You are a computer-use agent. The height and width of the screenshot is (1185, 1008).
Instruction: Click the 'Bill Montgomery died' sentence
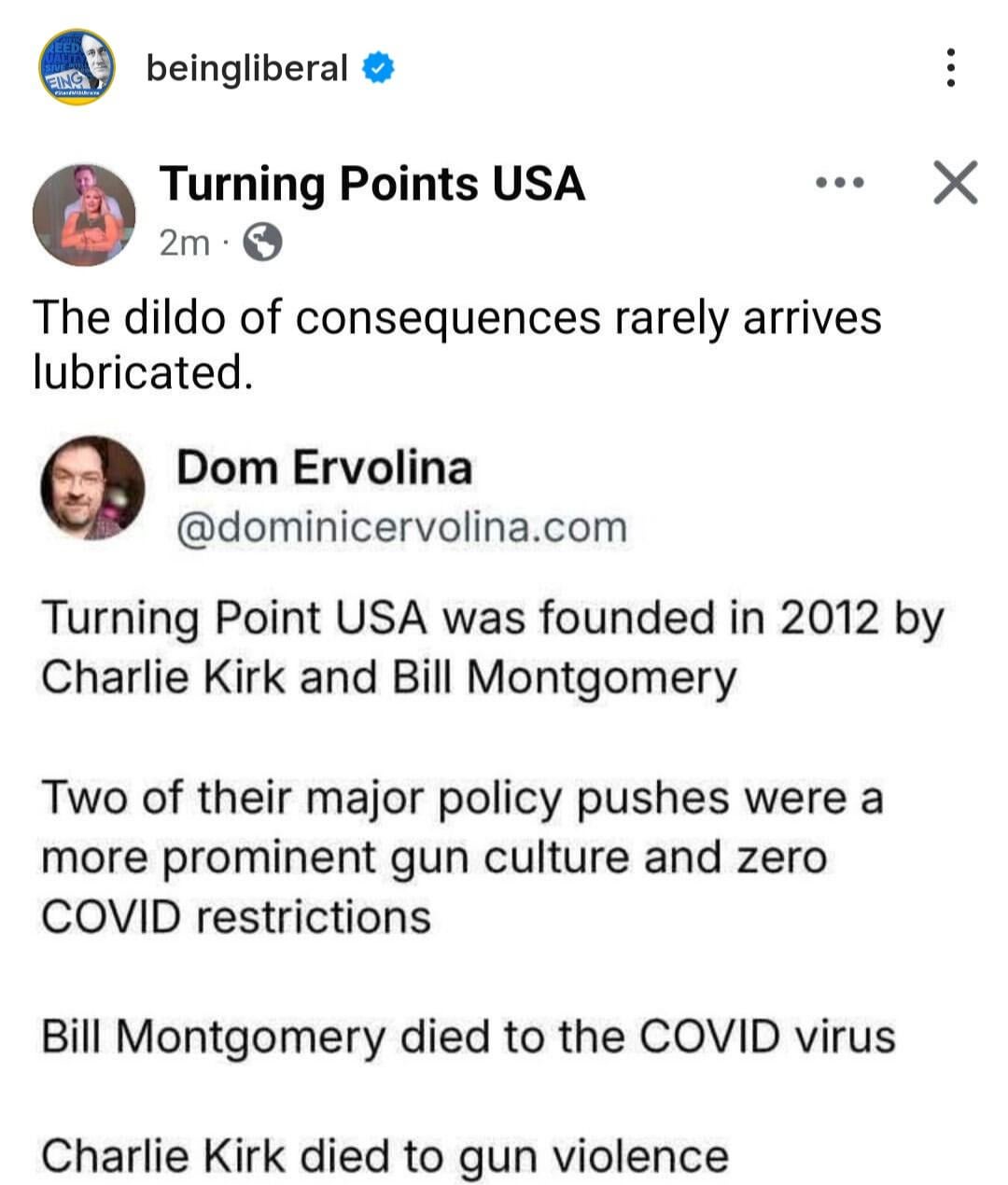pyautogui.click(x=469, y=1037)
